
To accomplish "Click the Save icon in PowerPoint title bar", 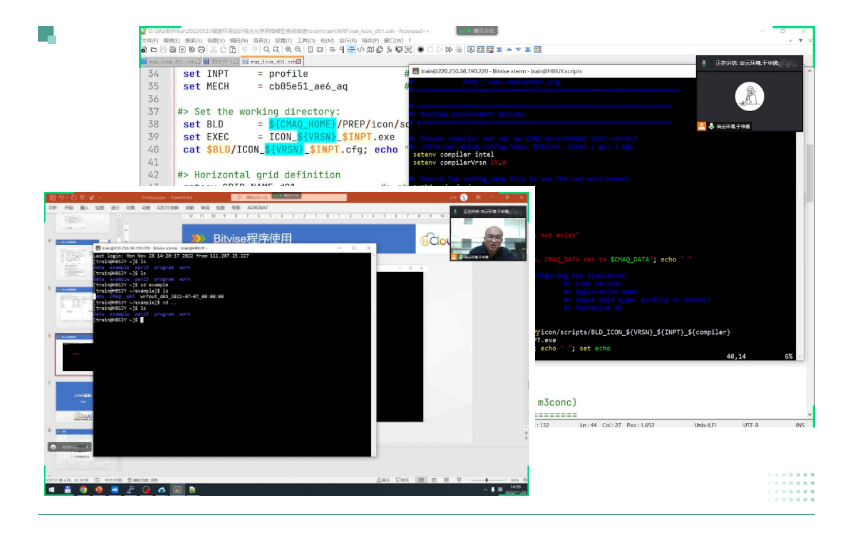I will coord(53,197).
